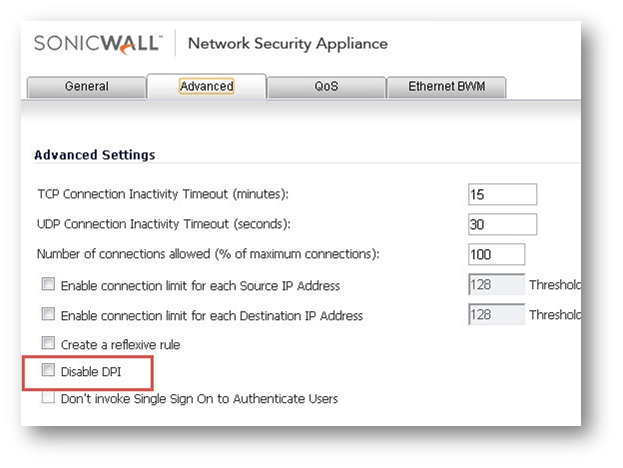623x468 pixels.
Task: Tick the Disable DPI checkbox
Action: 47,372
